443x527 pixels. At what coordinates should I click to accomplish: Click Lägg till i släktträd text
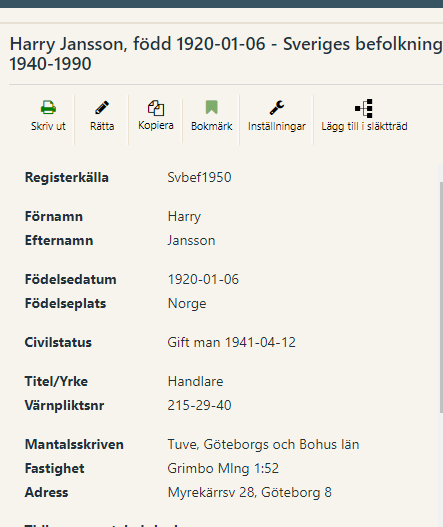[x=364, y=127]
